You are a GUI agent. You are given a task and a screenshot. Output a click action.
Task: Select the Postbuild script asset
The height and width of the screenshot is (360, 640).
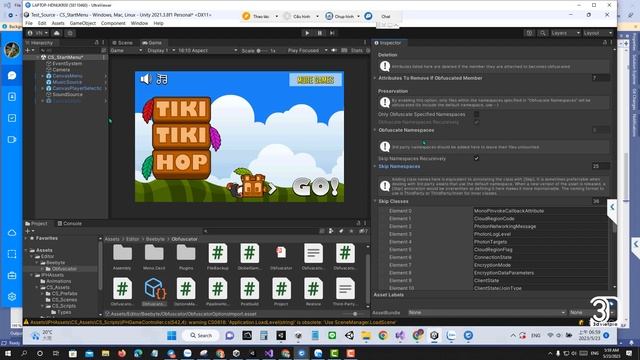[x=249, y=292]
